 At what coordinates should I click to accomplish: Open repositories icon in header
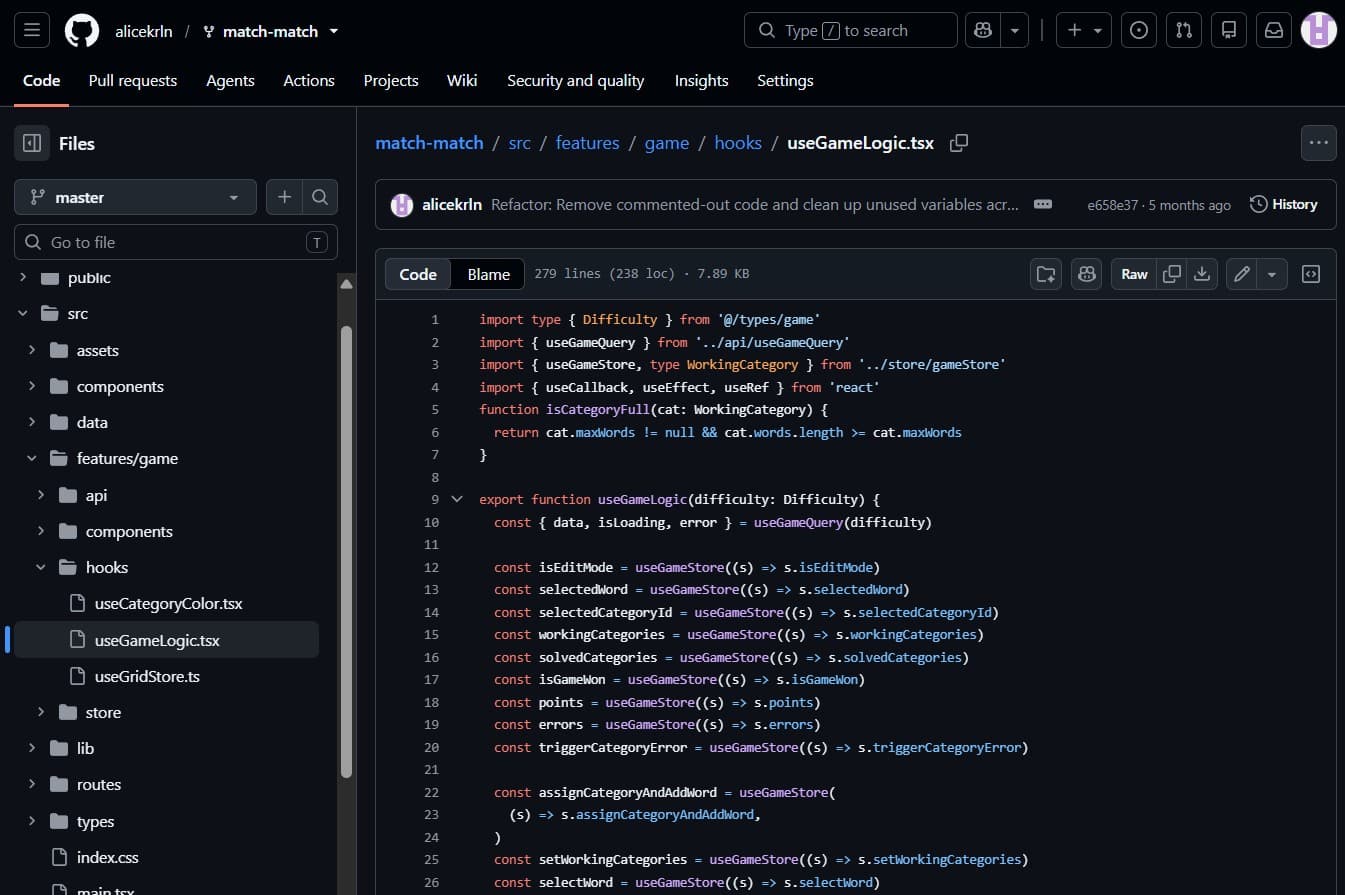1229,31
